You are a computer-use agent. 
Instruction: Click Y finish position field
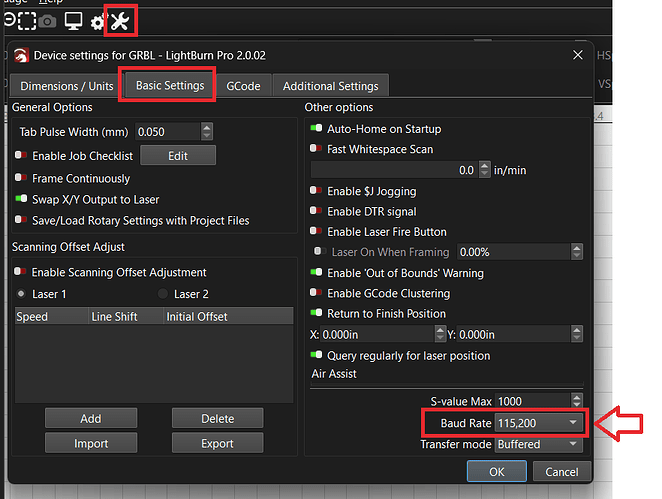click(x=514, y=334)
